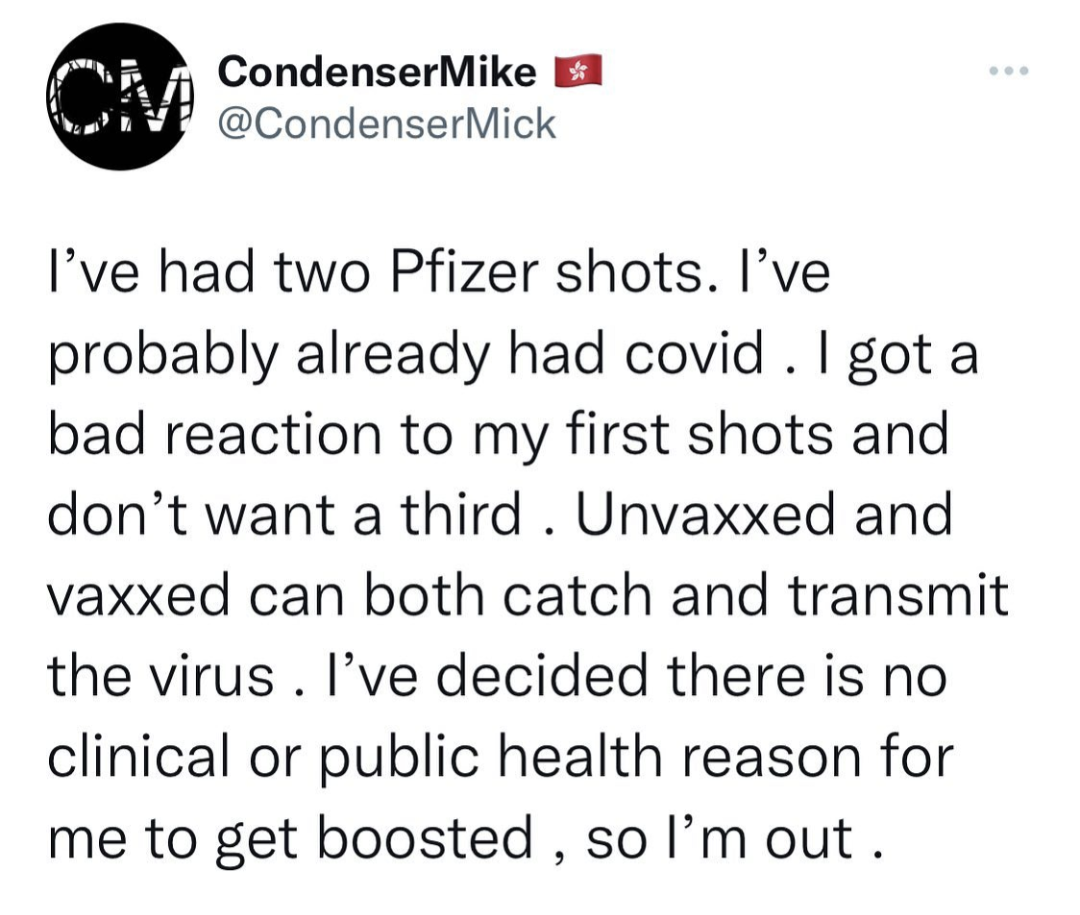Image resolution: width=1080 pixels, height=915 pixels.
Task: Open the @CondenserMick handle link
Action: [386, 124]
